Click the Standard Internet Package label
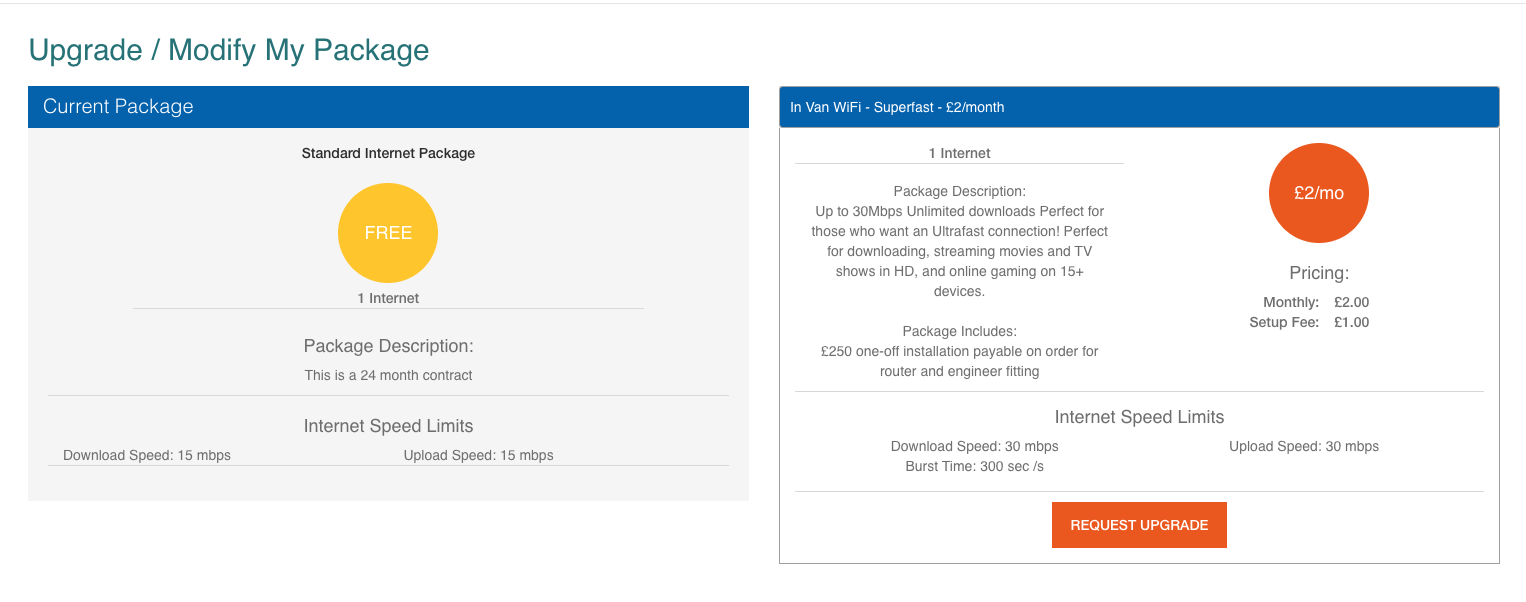 click(x=387, y=153)
